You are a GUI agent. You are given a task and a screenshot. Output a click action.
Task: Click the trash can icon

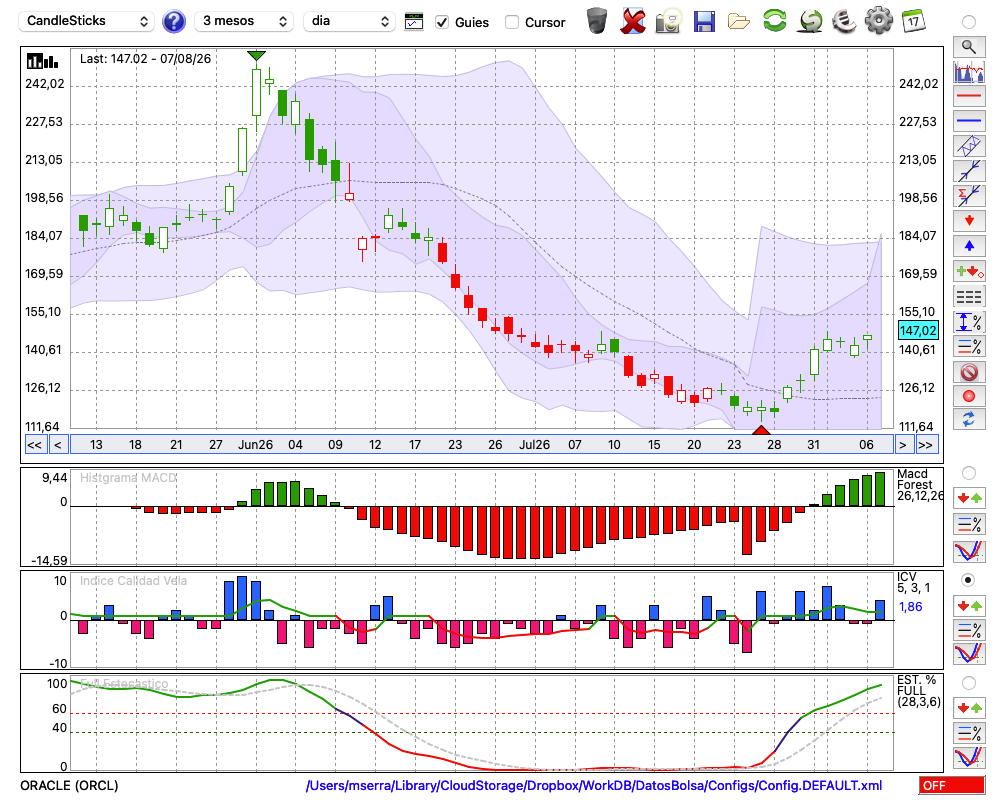click(x=597, y=21)
